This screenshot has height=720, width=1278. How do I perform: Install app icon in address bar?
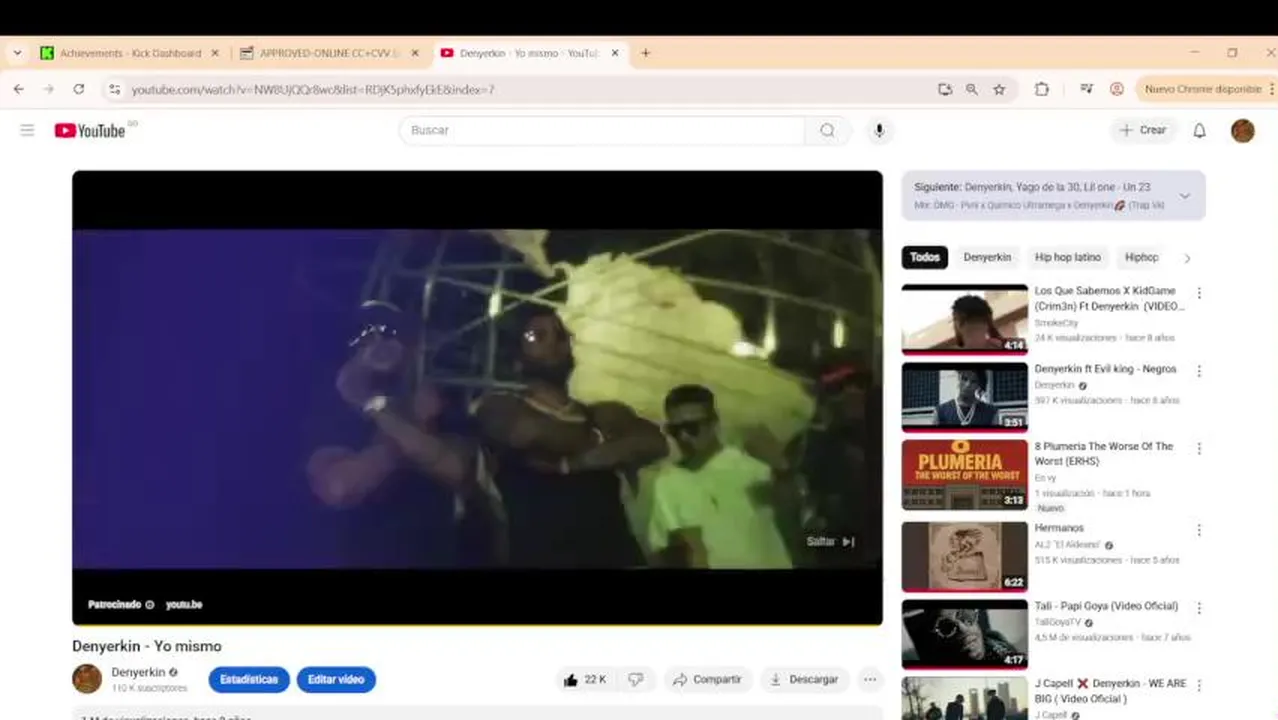pos(945,89)
